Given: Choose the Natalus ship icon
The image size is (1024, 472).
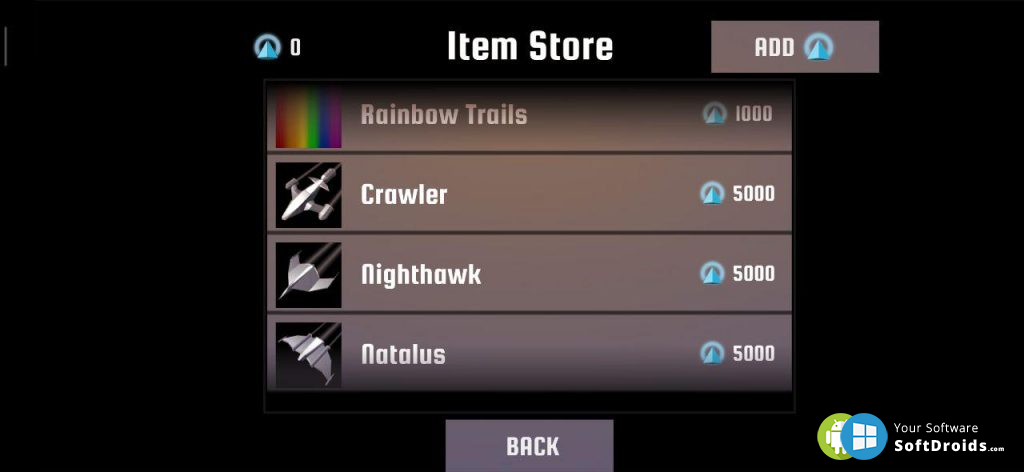Looking at the screenshot, I should [x=308, y=354].
